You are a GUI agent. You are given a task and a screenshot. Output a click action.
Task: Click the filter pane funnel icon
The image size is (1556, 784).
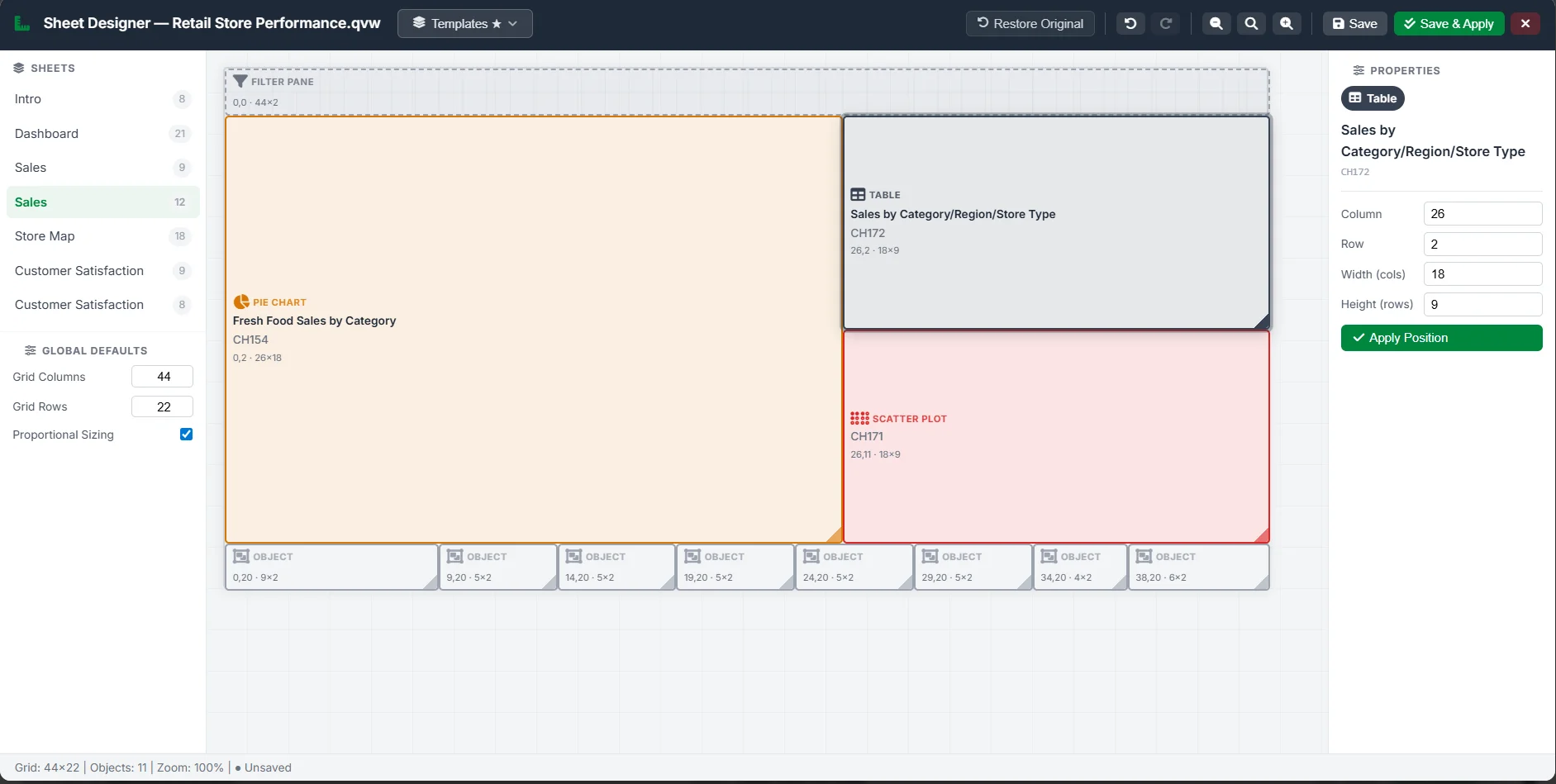click(x=240, y=81)
